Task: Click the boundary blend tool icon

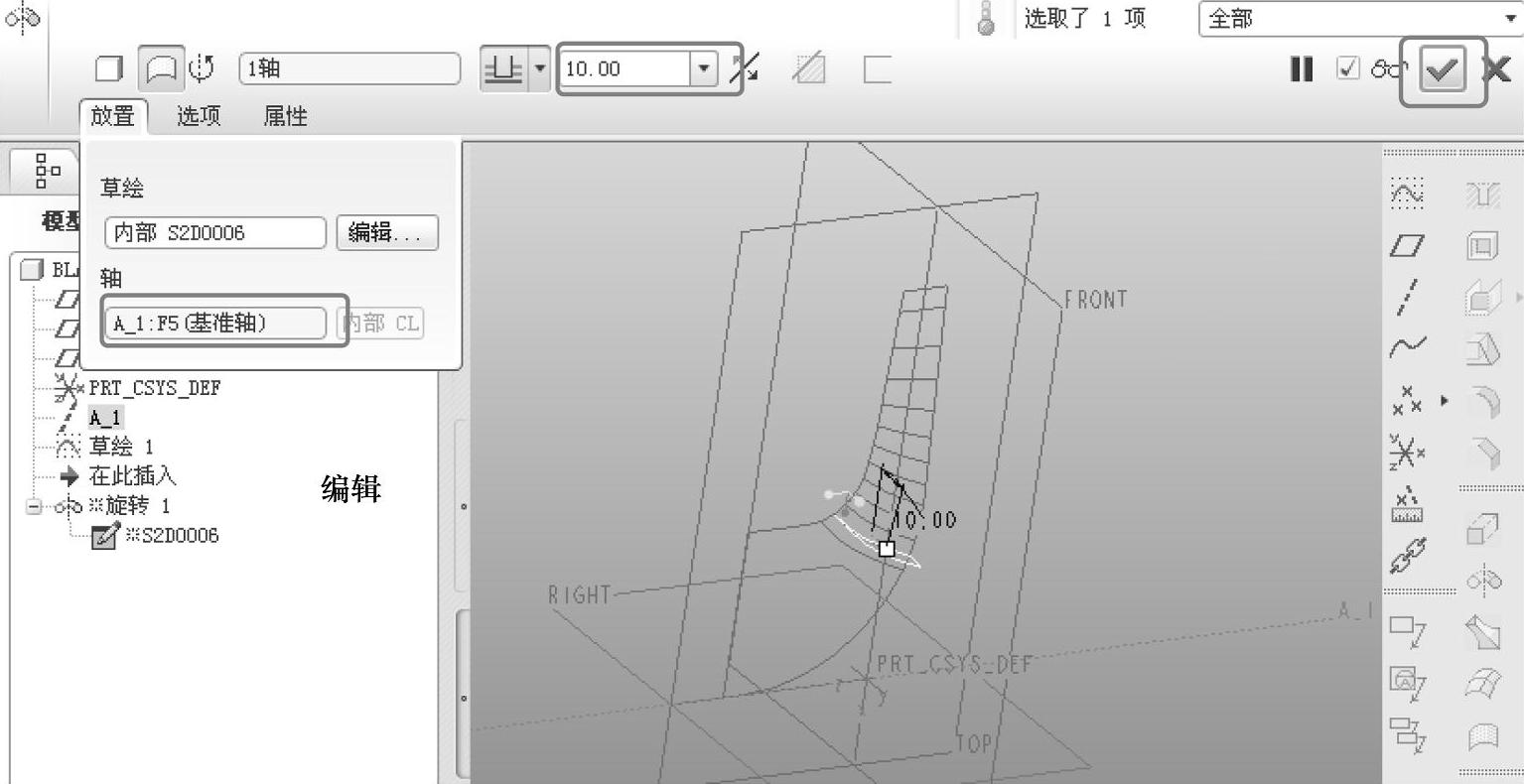Action: 1483,684
